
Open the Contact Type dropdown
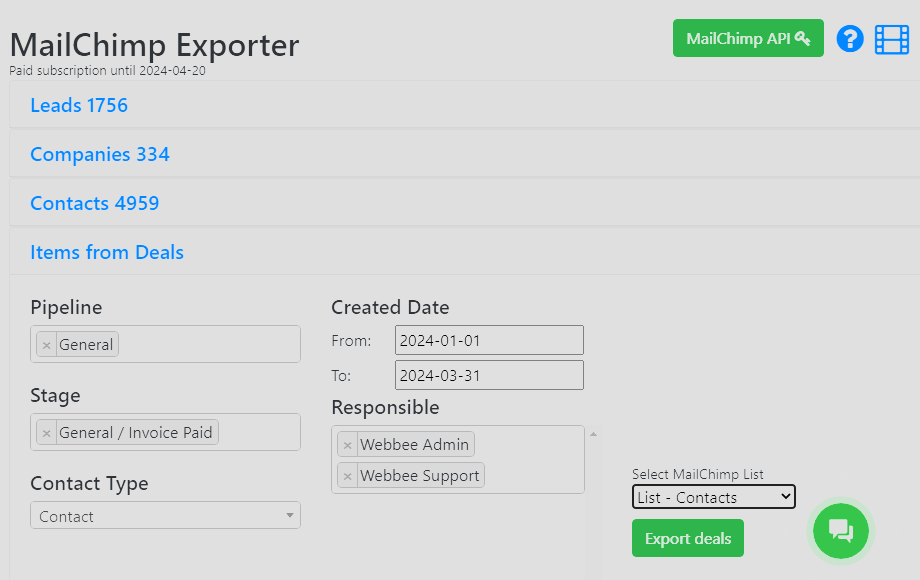[165, 516]
